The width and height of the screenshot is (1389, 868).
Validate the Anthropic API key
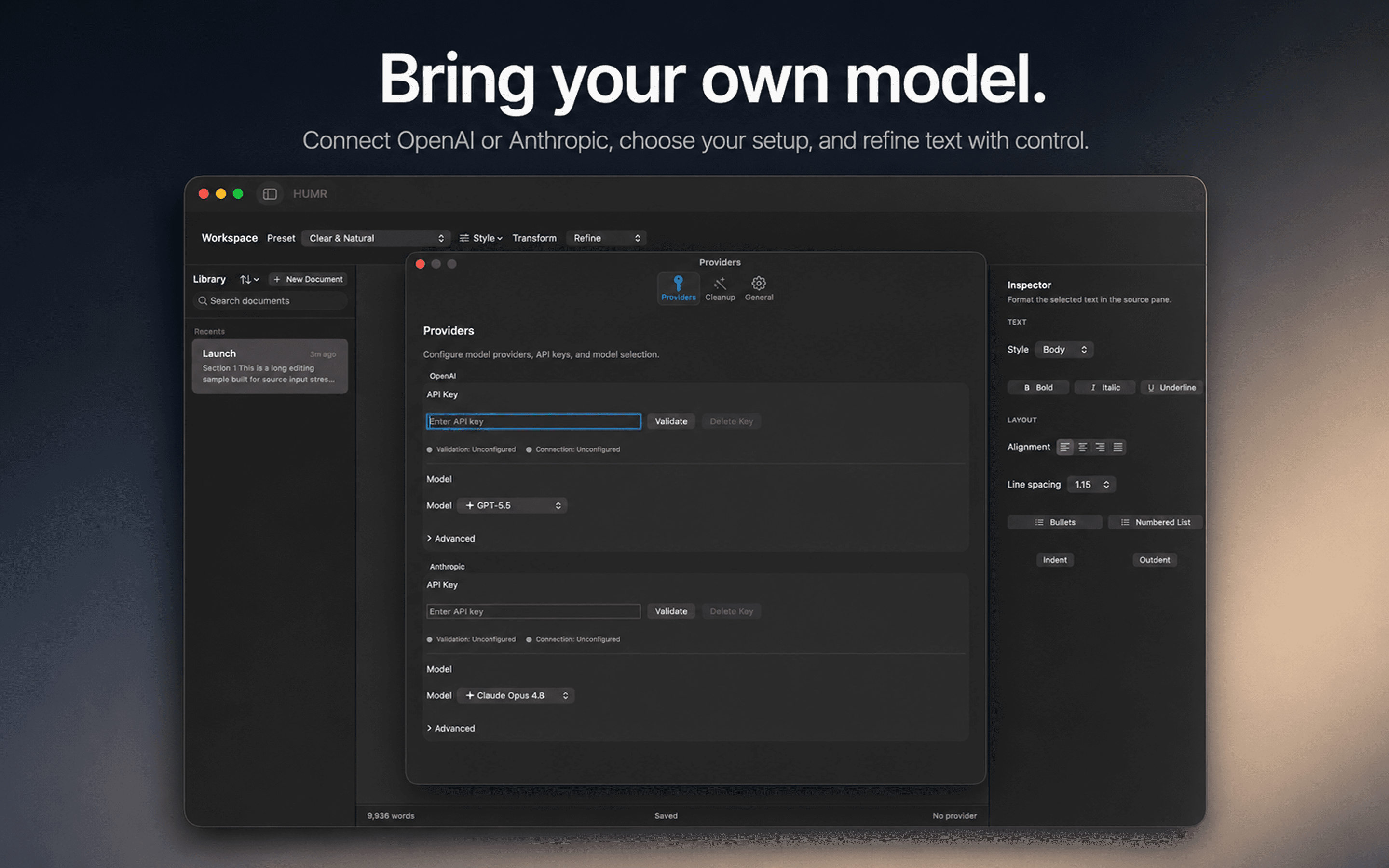pyautogui.click(x=671, y=611)
